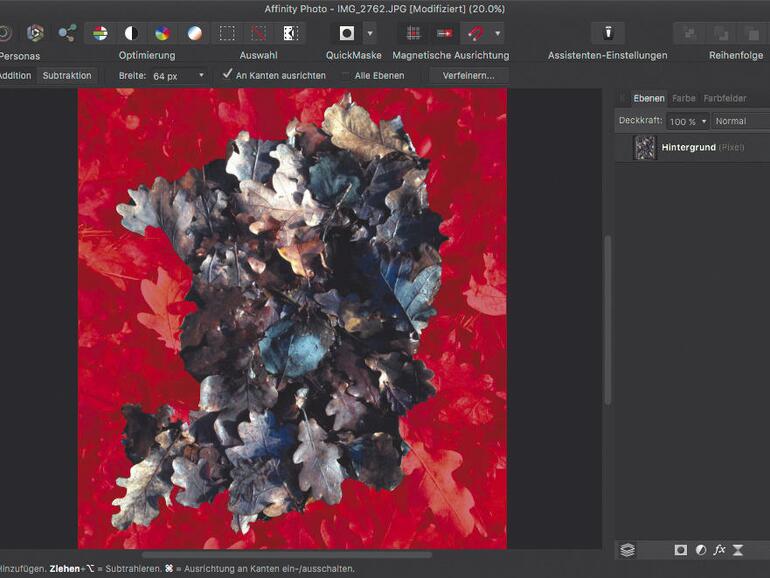Viewport: 770px width, 578px height.
Task: Switch to the Farbe tab
Action: coord(683,99)
